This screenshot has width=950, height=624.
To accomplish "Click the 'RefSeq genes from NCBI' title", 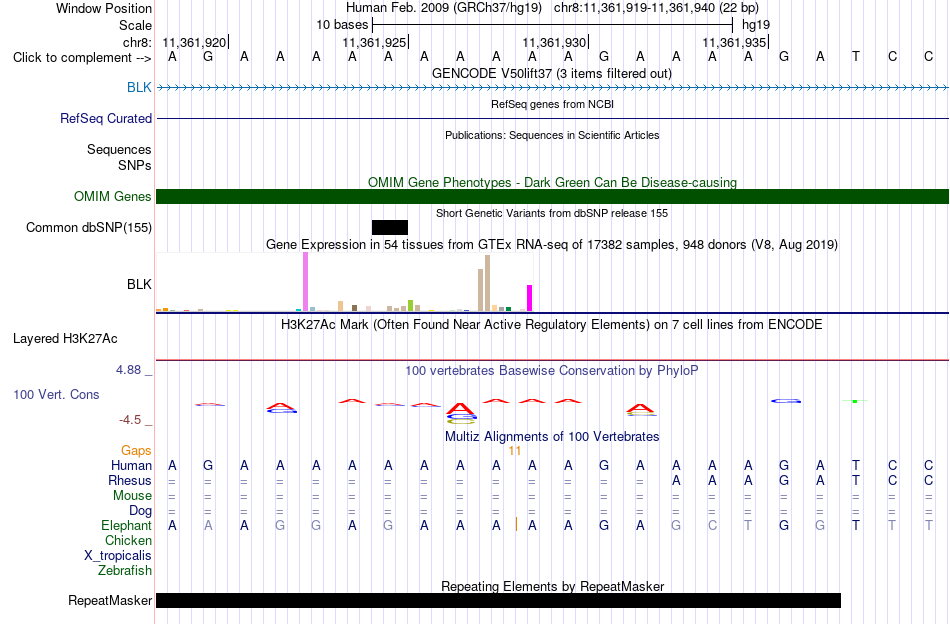I will tap(552, 104).
